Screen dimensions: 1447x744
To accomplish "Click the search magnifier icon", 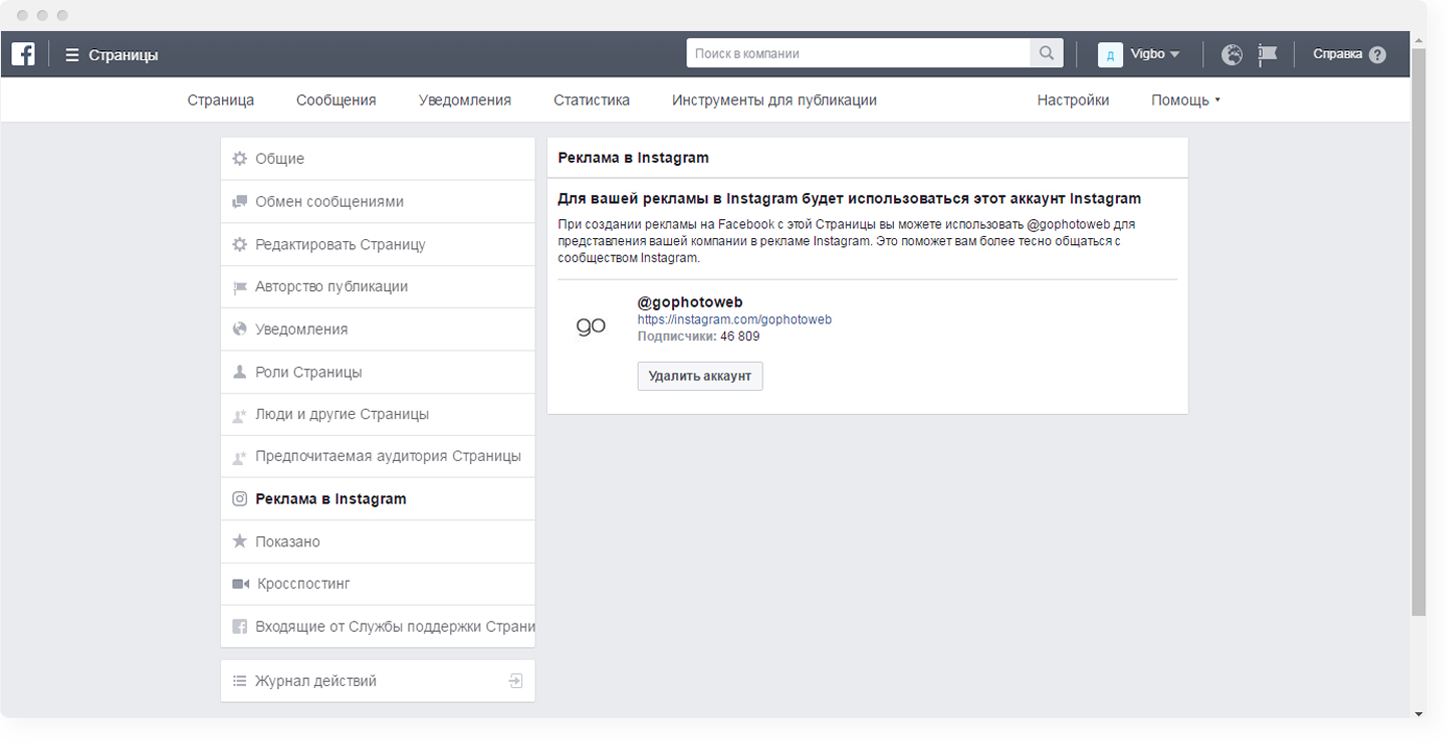I will click(1046, 54).
